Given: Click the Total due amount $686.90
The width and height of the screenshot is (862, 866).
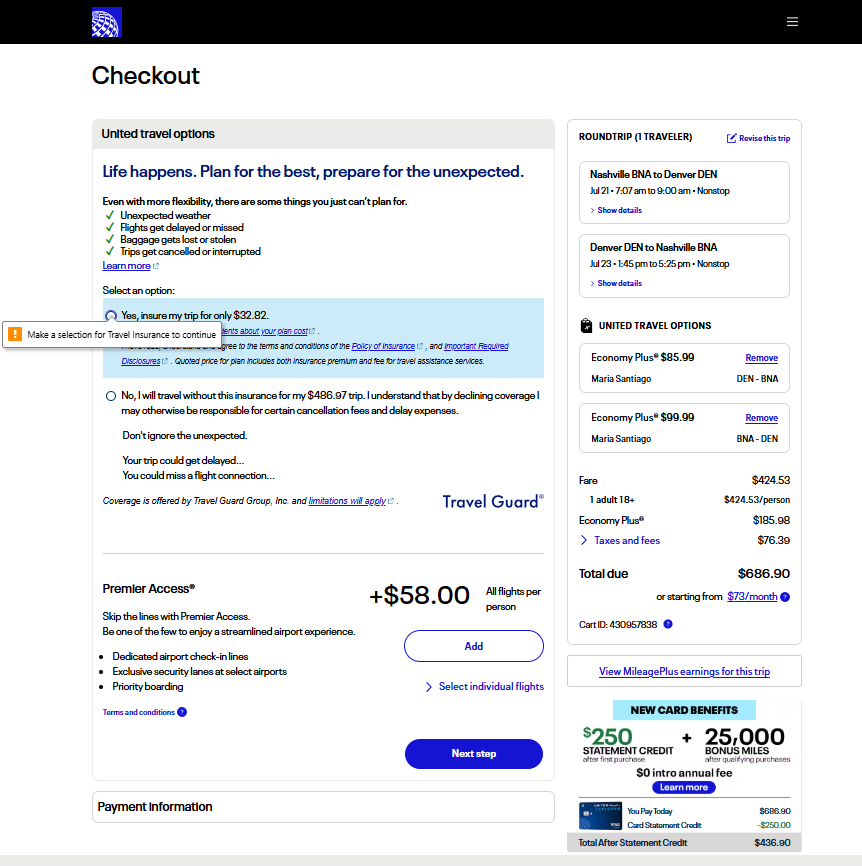Looking at the screenshot, I should 764,574.
